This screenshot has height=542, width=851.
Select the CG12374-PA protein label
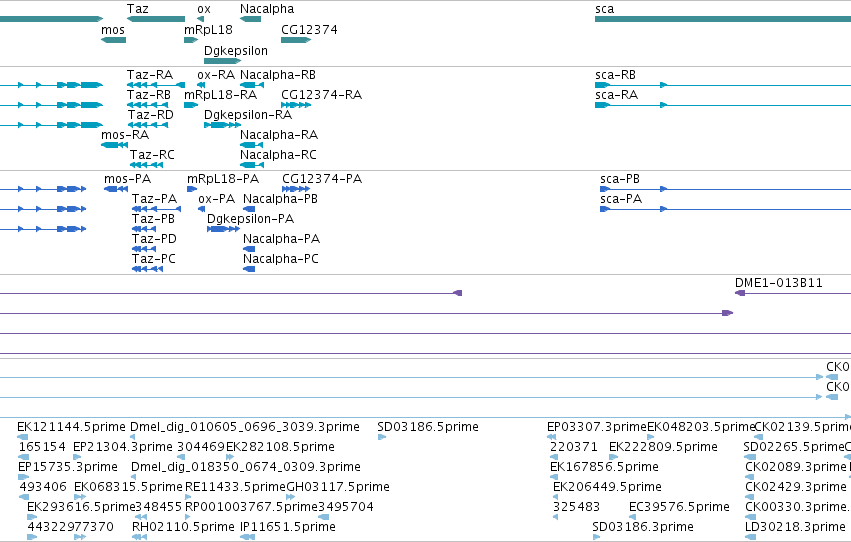tap(322, 179)
